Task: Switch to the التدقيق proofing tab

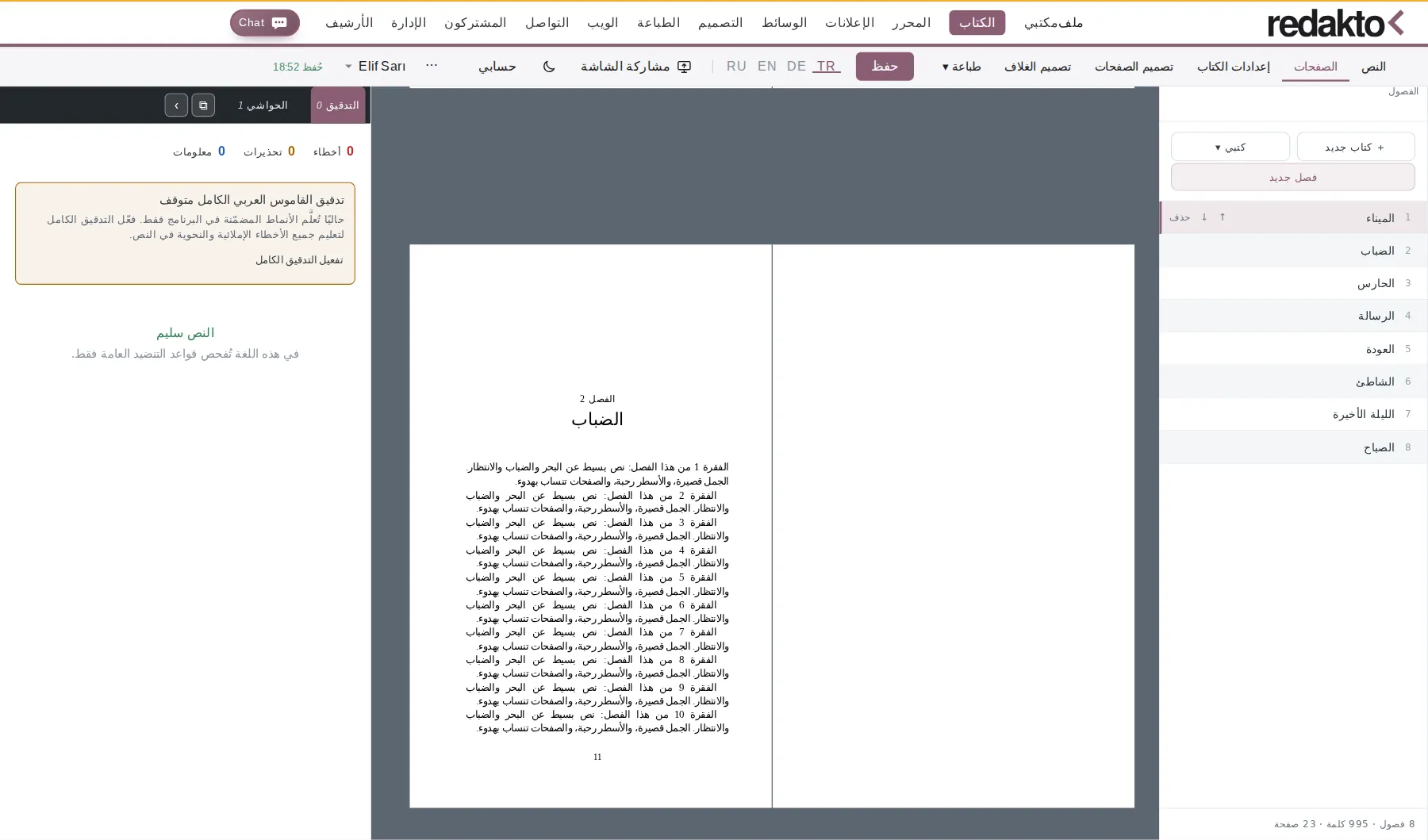Action: [x=338, y=105]
